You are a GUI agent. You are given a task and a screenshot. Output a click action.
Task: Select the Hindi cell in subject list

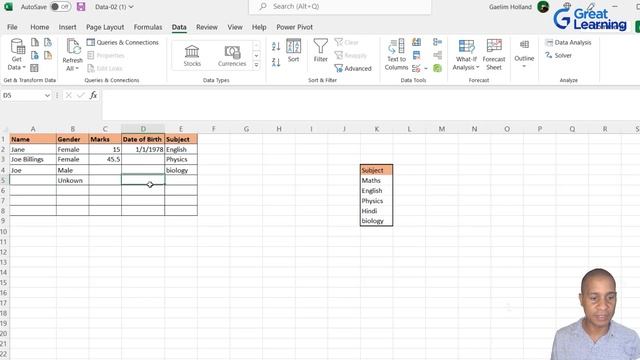coord(376,211)
